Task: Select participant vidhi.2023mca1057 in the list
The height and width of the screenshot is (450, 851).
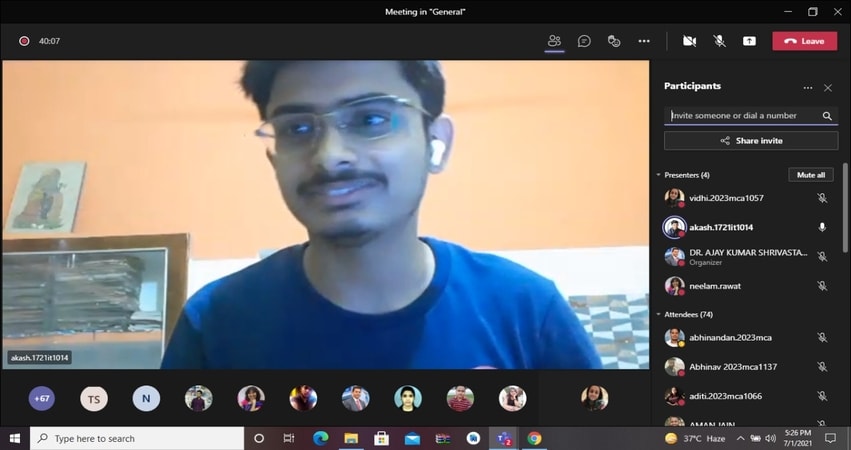Action: tap(726, 198)
